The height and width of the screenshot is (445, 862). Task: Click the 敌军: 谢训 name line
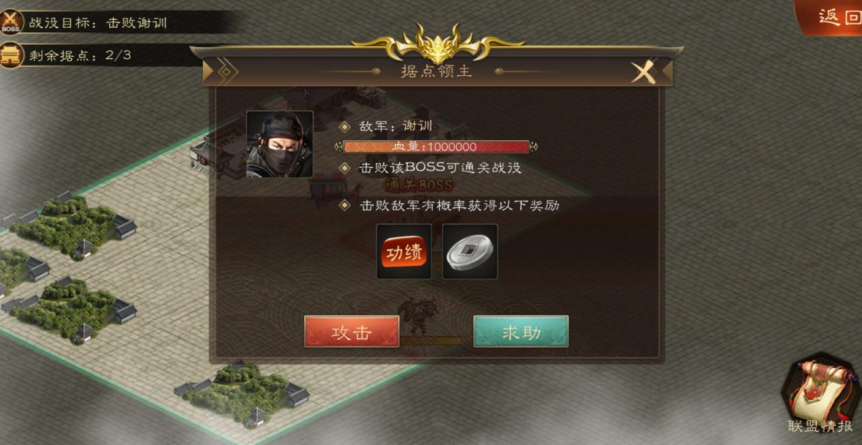tap(395, 126)
